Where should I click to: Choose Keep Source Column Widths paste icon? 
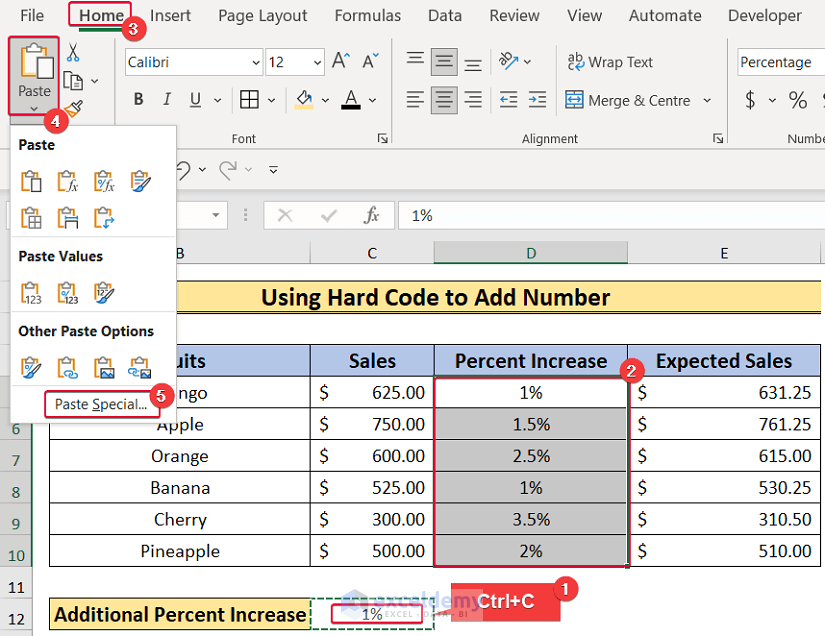coord(67,218)
